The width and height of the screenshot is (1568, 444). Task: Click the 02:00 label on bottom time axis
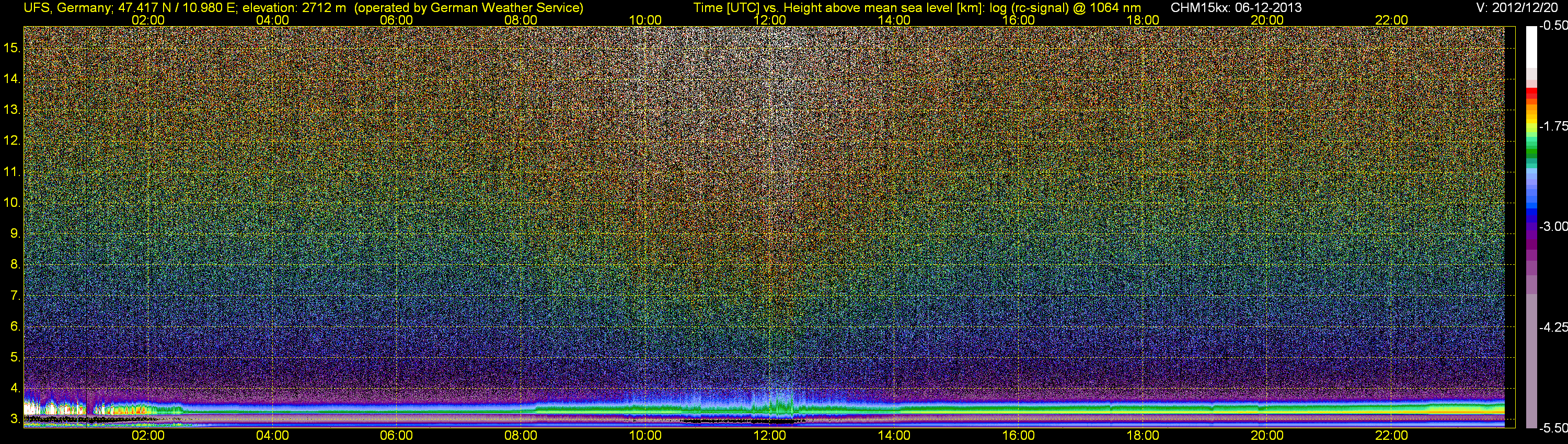coord(148,436)
